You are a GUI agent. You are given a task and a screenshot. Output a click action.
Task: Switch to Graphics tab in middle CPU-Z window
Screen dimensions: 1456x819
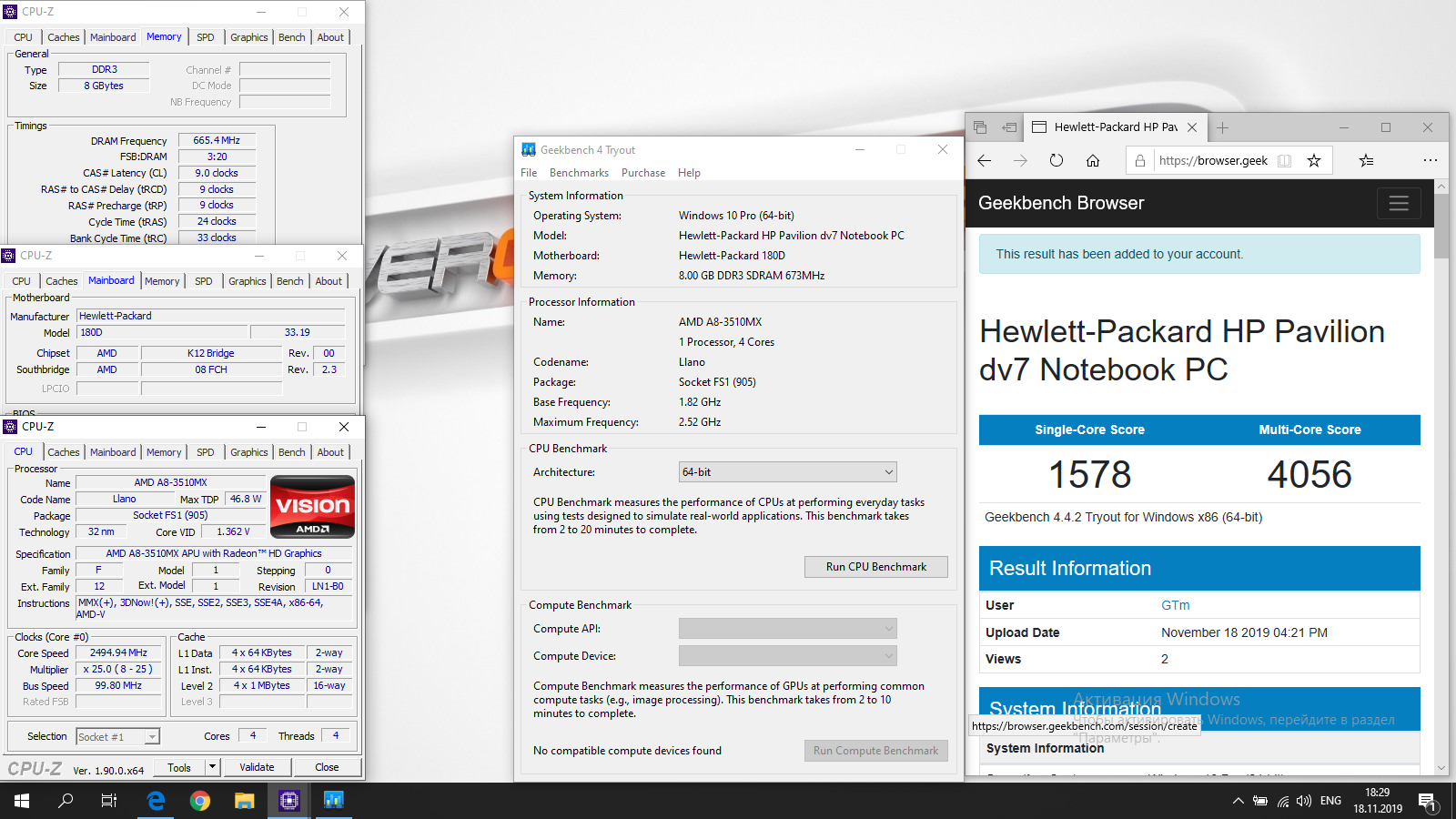pos(248,281)
